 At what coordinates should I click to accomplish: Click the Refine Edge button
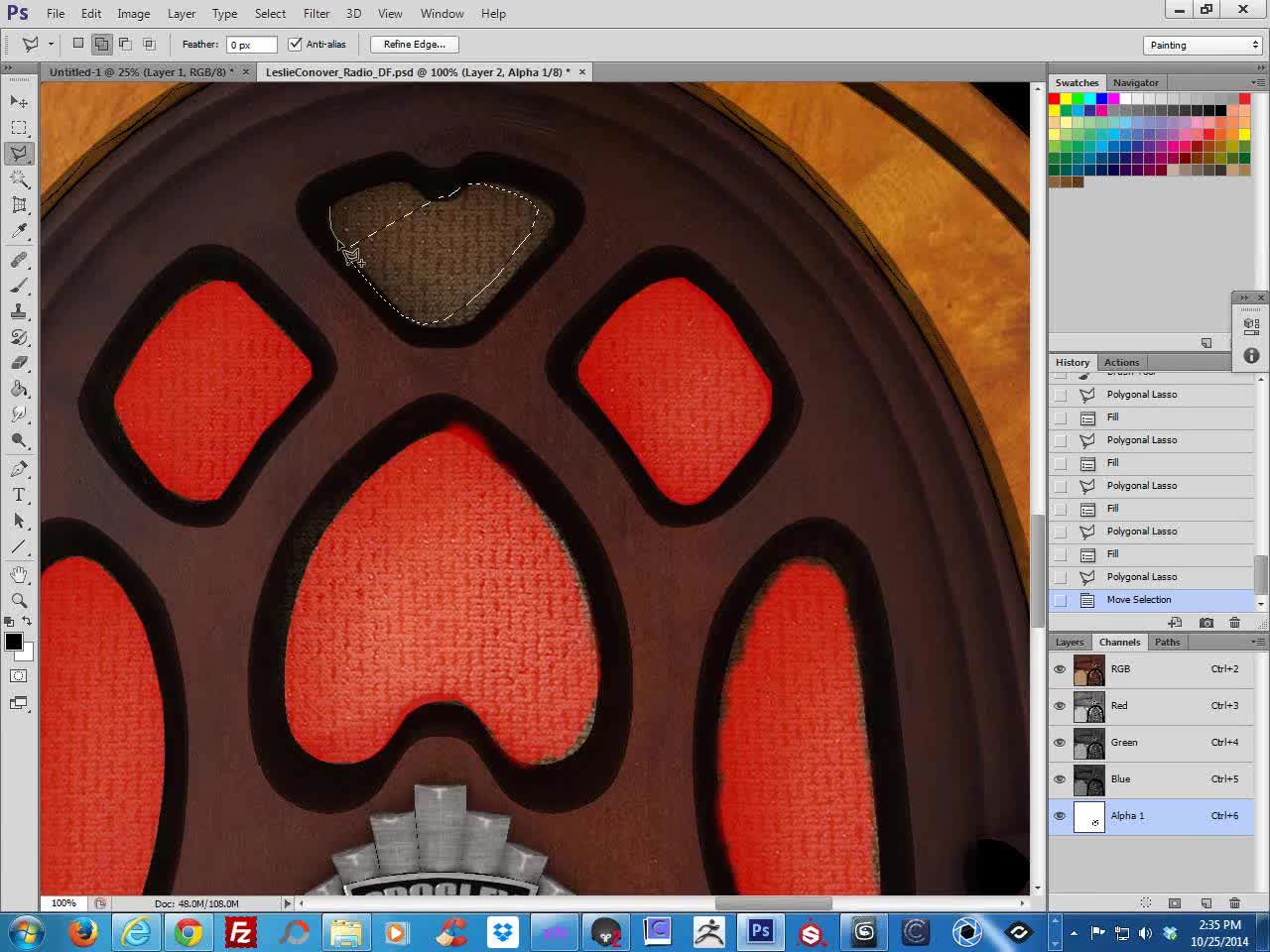(x=415, y=44)
